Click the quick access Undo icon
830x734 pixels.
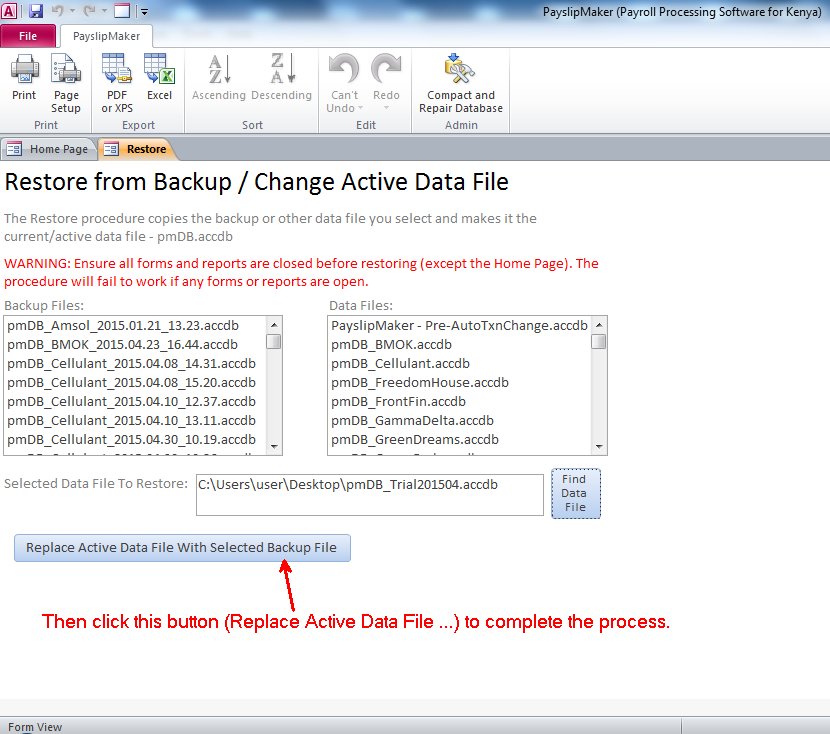click(x=58, y=11)
